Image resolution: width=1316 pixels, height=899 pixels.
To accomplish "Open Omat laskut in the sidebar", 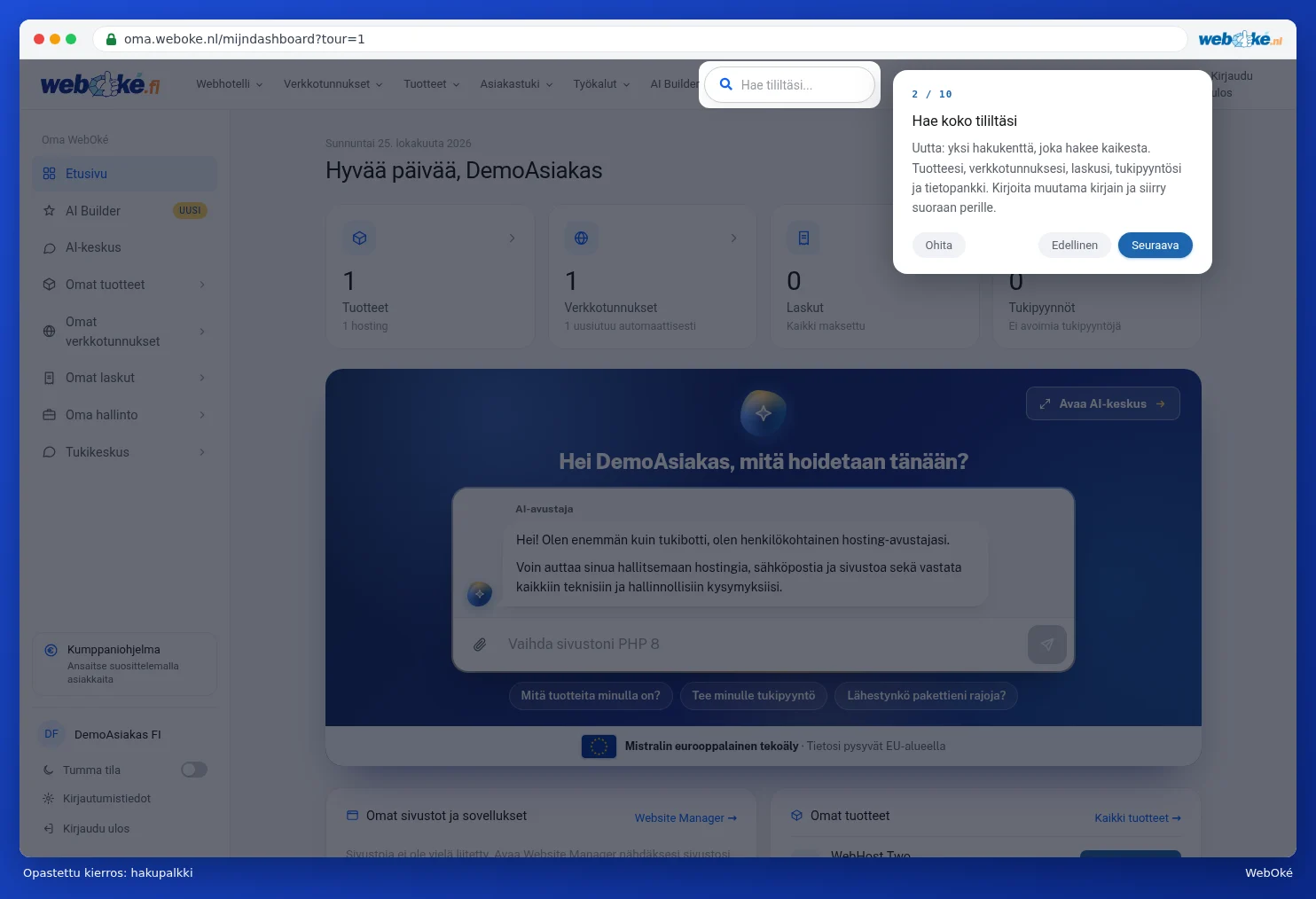I will pyautogui.click(x=124, y=378).
